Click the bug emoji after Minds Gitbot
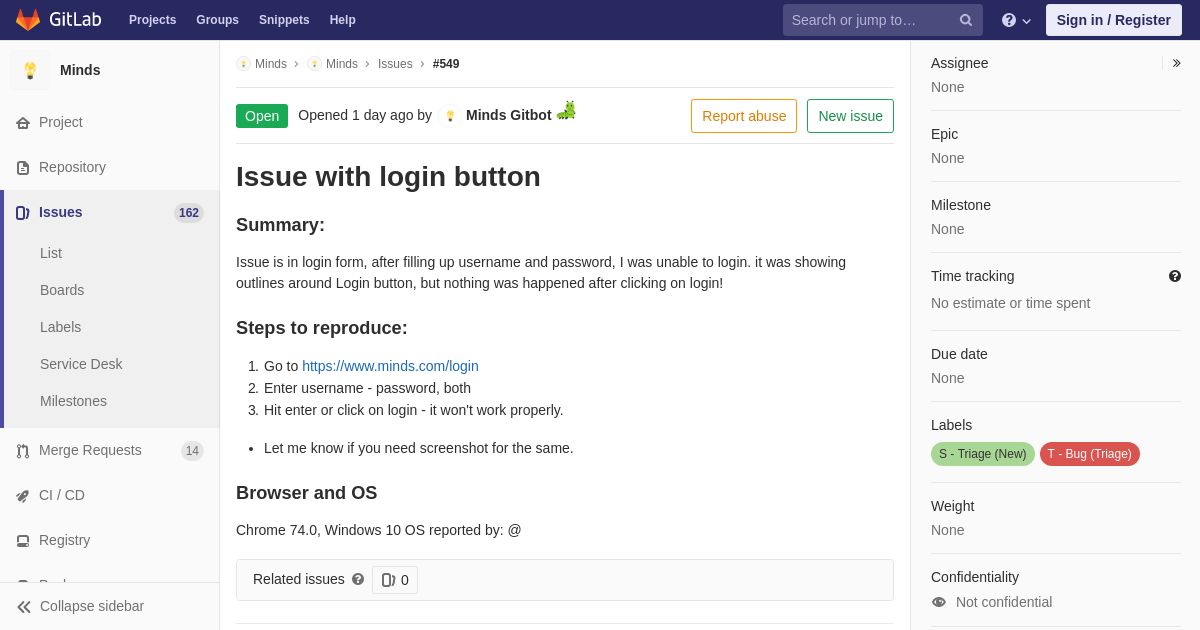The image size is (1200, 630). pos(566,110)
